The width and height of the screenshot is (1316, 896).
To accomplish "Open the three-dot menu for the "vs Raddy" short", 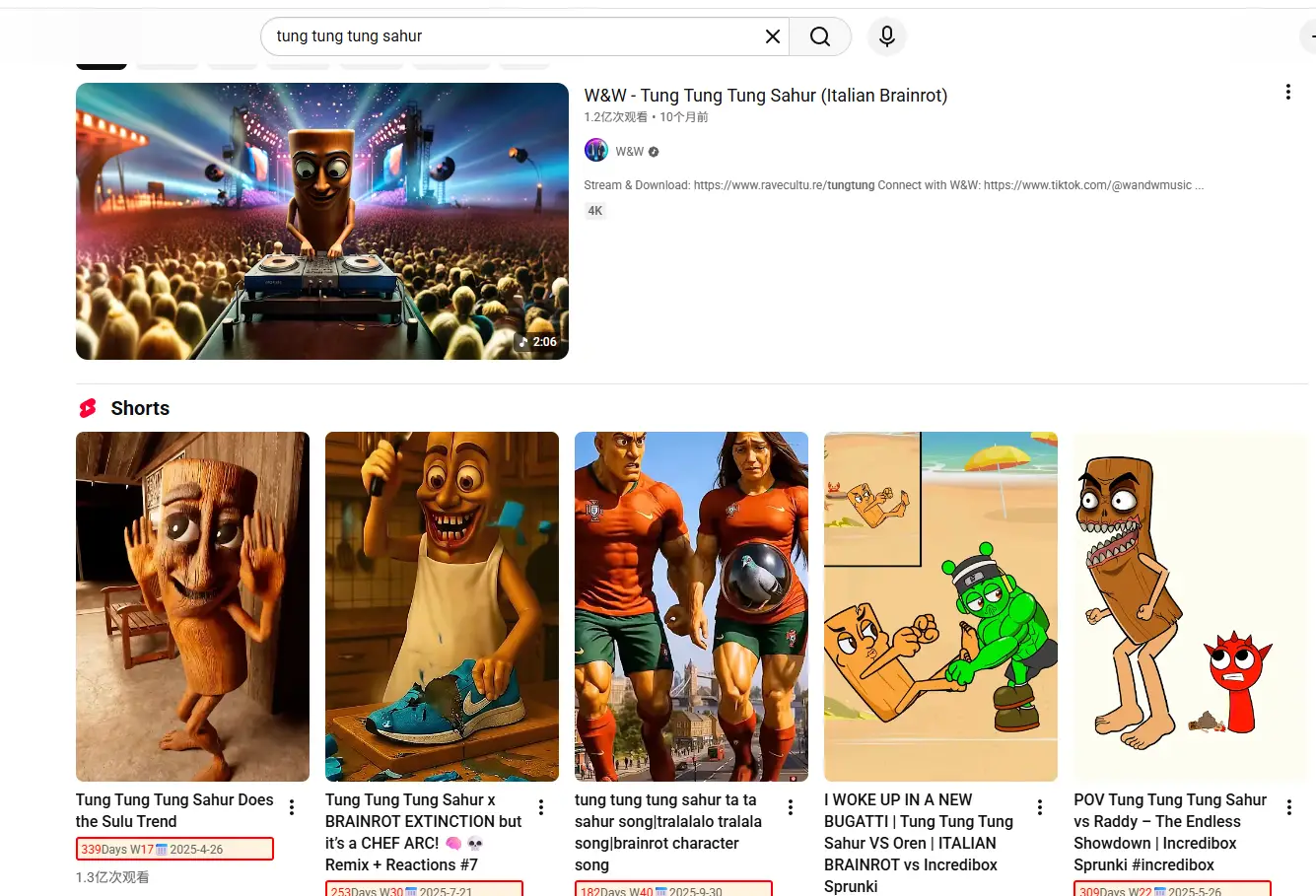I will [x=1289, y=807].
